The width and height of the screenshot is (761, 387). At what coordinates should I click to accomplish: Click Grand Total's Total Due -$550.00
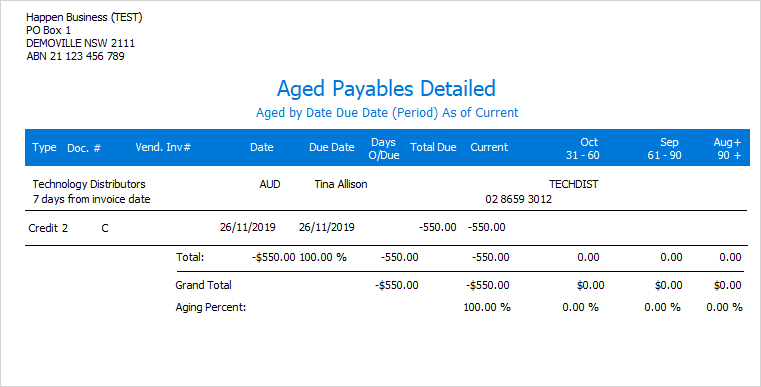click(397, 286)
